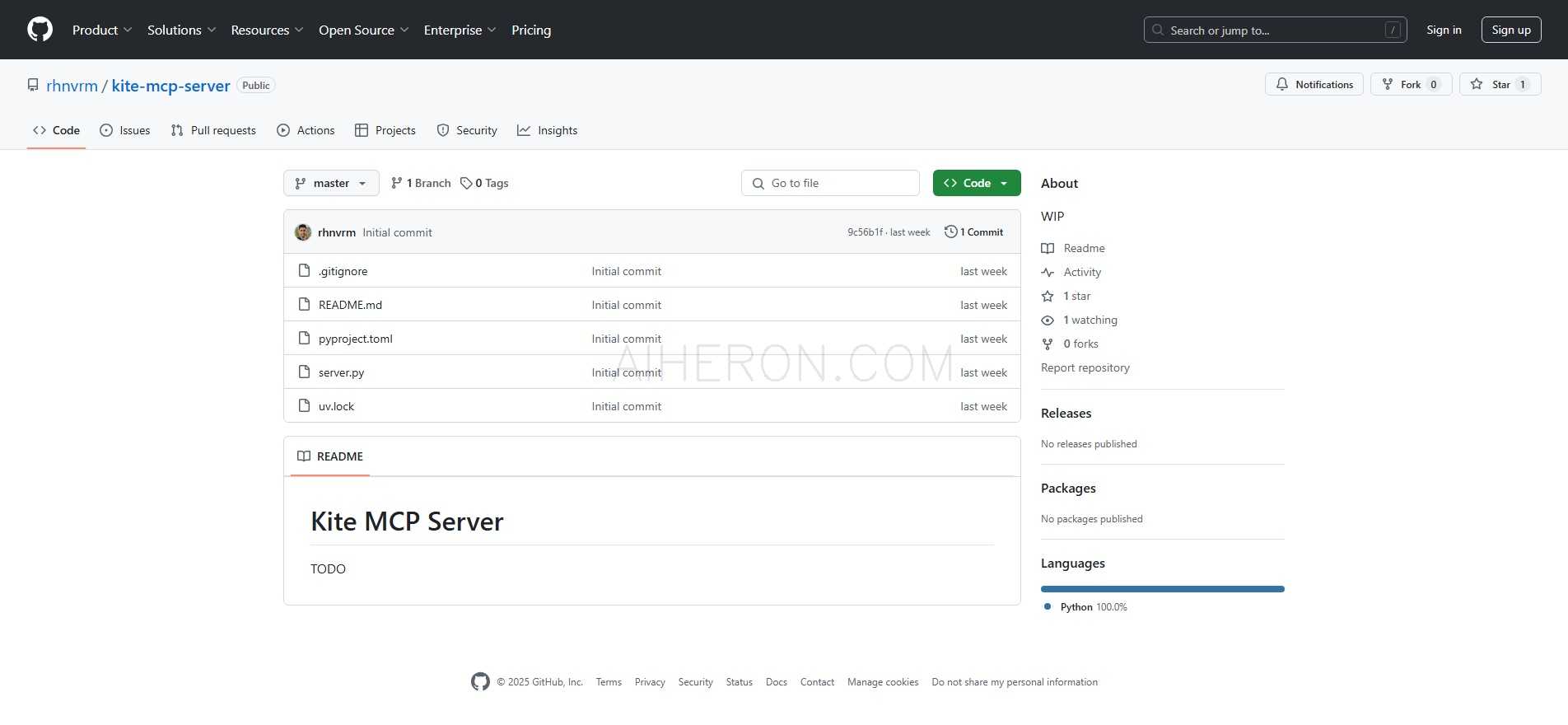Open the master branch selector
The image size is (1568, 725).
pyautogui.click(x=331, y=183)
